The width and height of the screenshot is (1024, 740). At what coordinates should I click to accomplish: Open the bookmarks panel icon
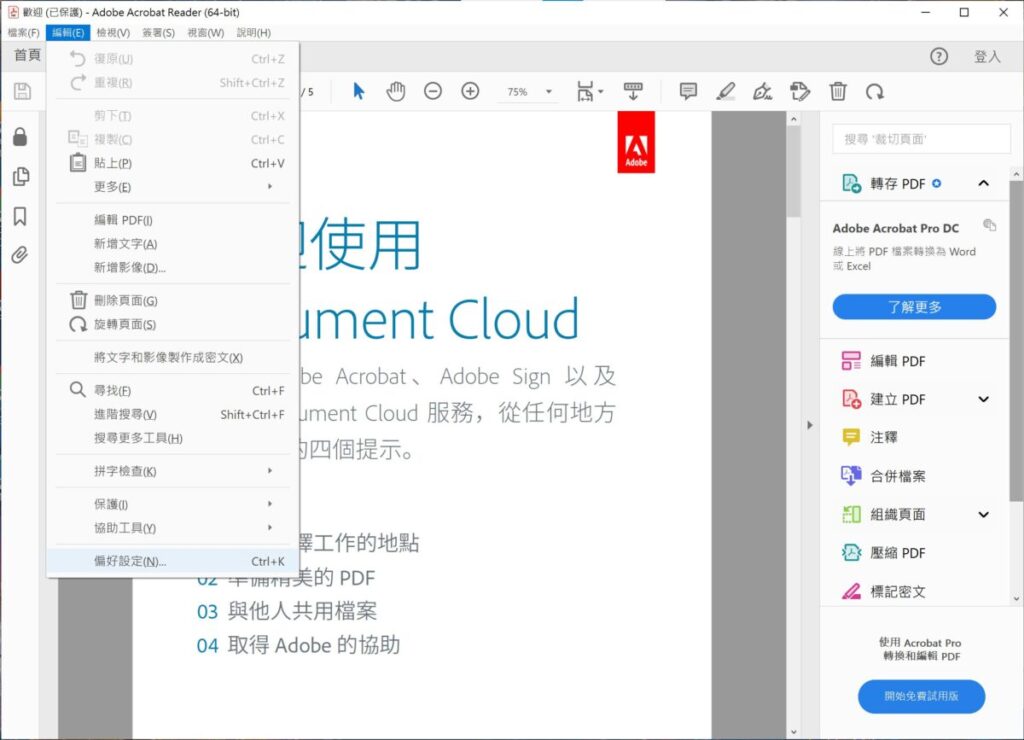(20, 216)
